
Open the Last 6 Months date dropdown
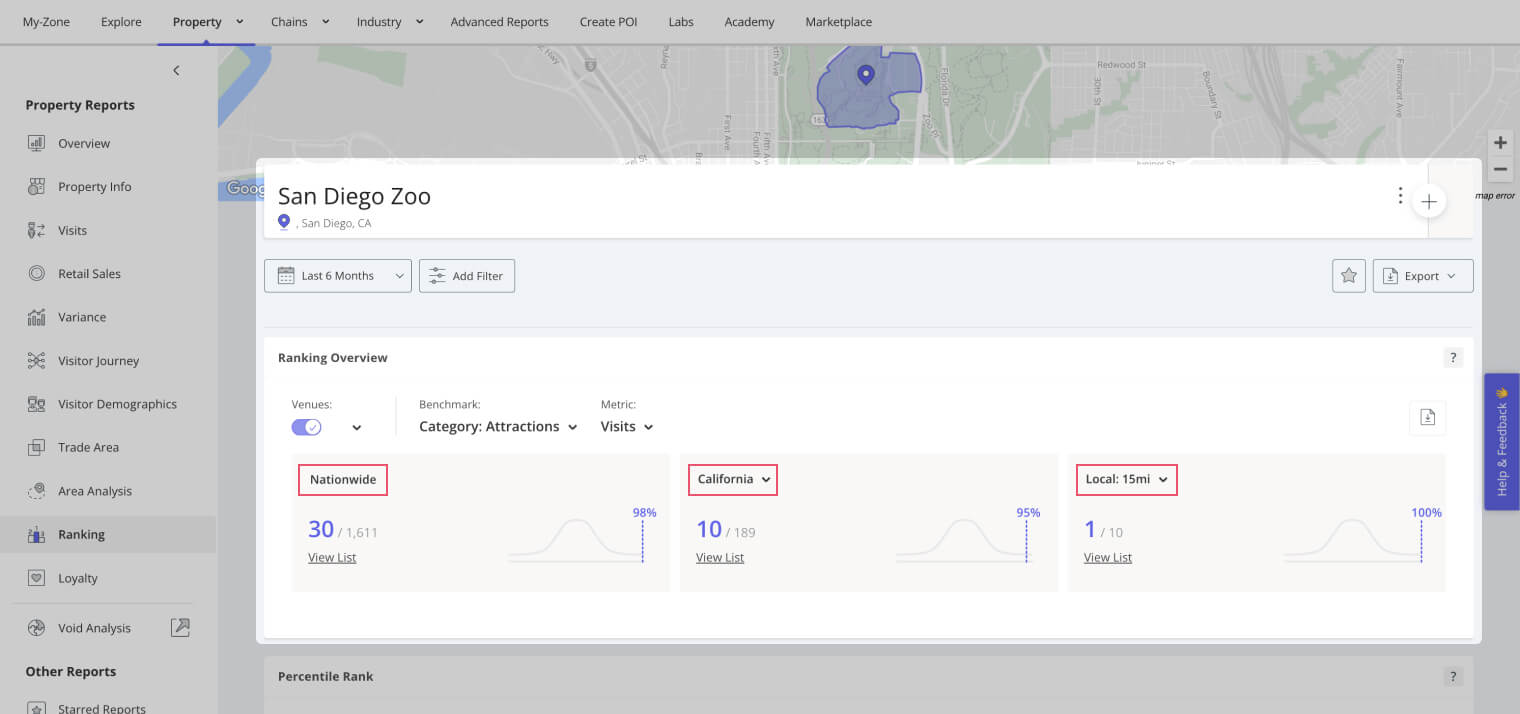(x=338, y=276)
